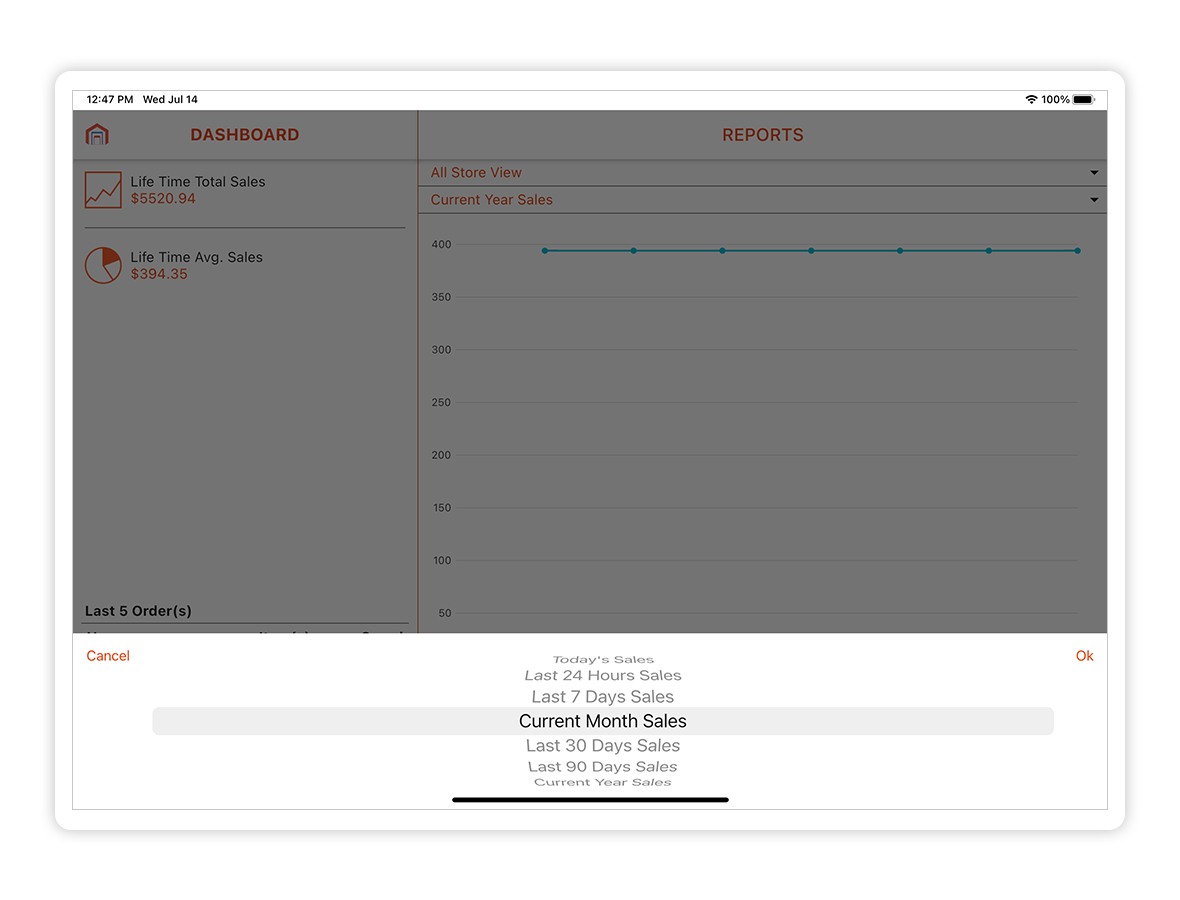The width and height of the screenshot is (1180, 900).
Task: Click the Life Time Avg. Sales label
Action: (x=196, y=257)
